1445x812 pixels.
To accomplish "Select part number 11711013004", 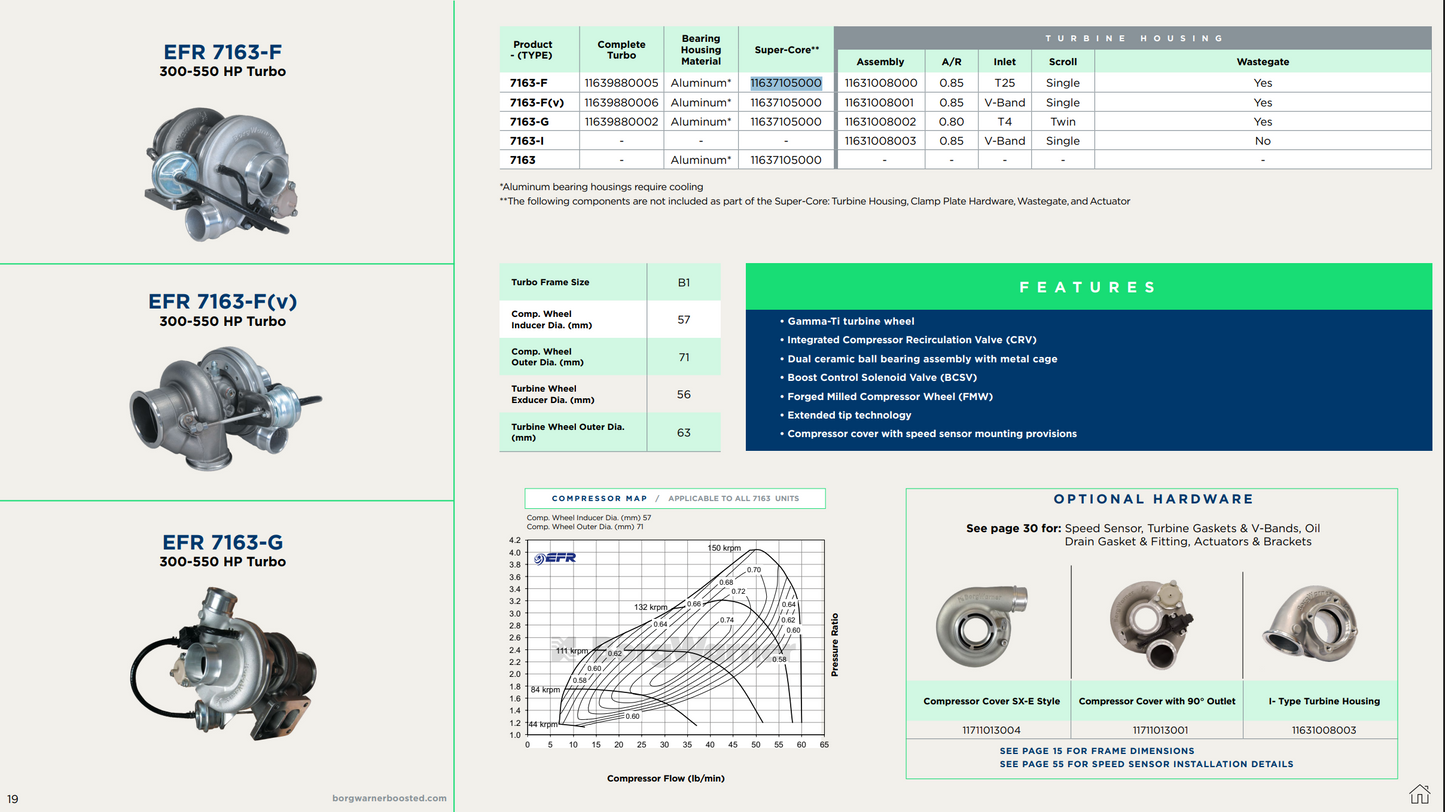I will tap(990, 730).
